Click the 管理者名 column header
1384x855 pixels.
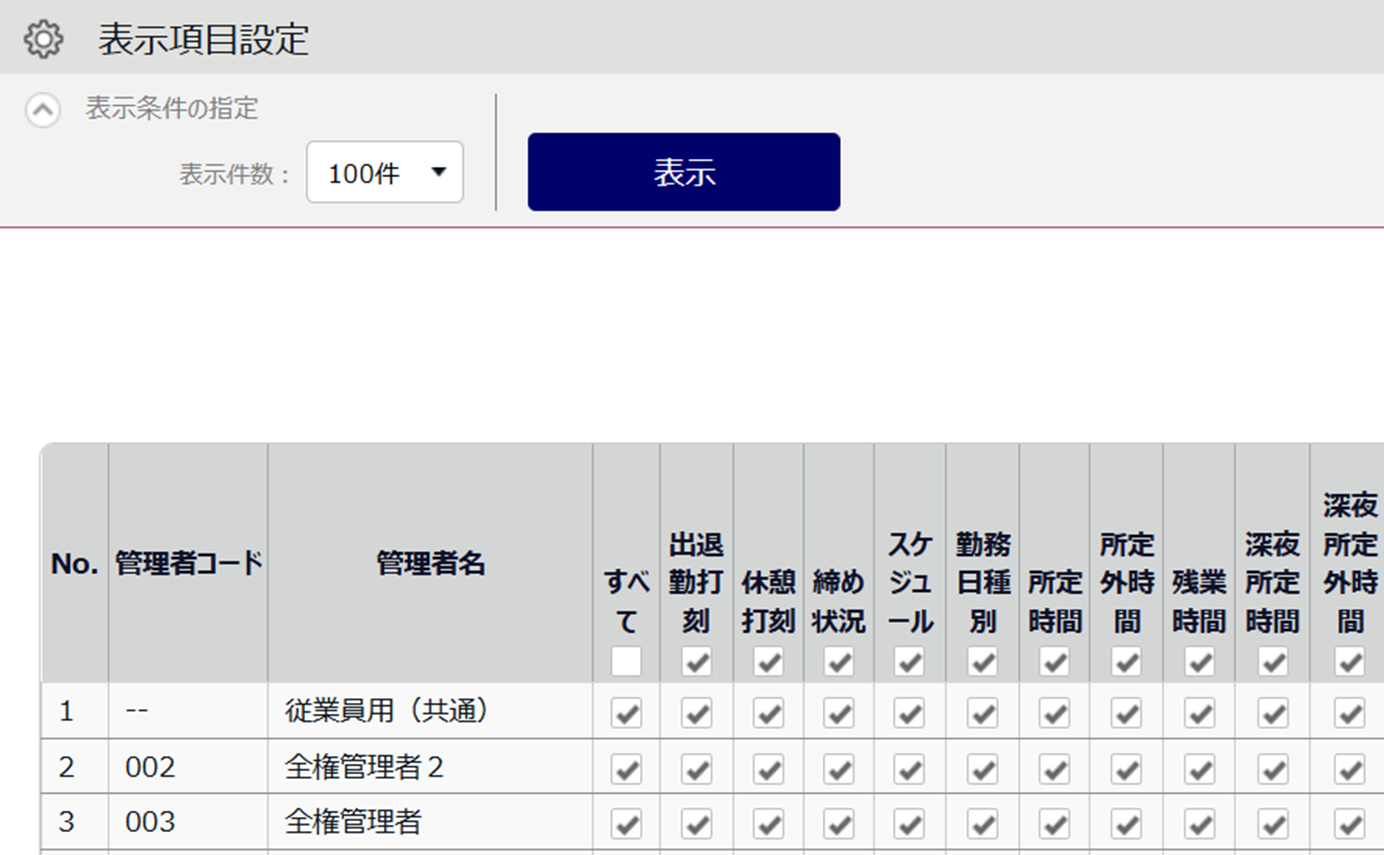click(430, 563)
